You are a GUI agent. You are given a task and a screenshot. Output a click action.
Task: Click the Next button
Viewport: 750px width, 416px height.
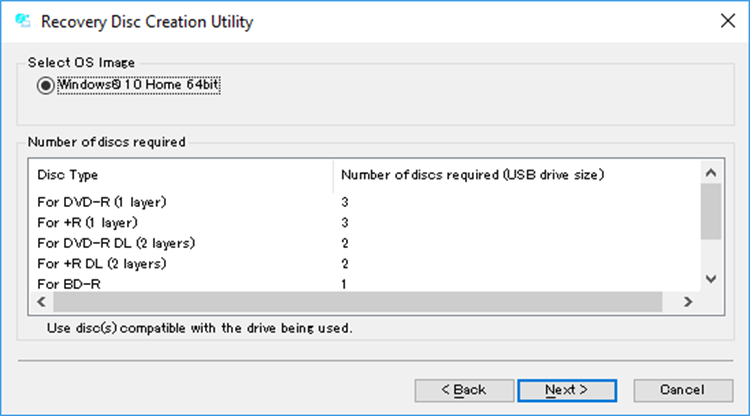(x=567, y=389)
